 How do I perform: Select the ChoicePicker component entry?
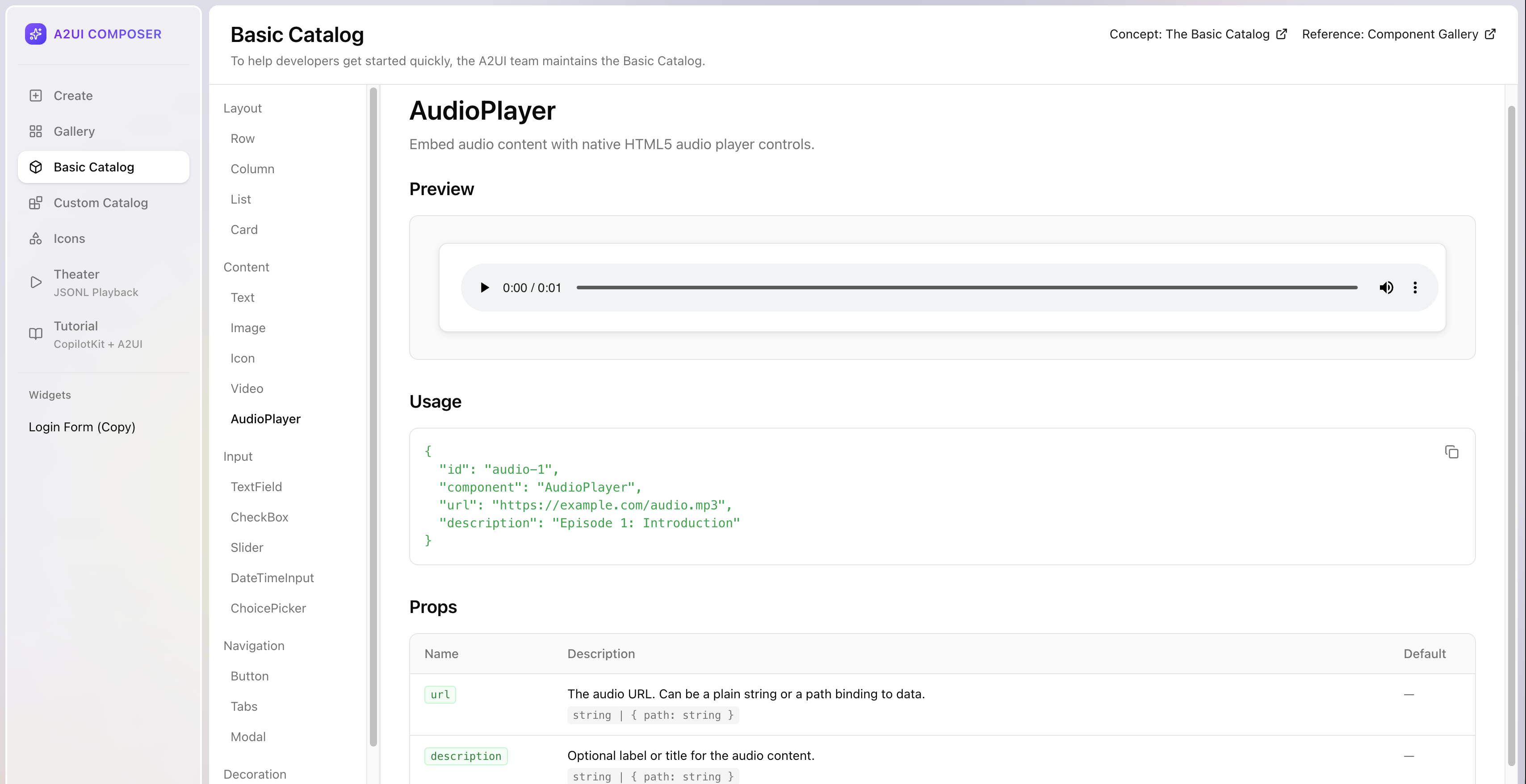pyautogui.click(x=268, y=608)
